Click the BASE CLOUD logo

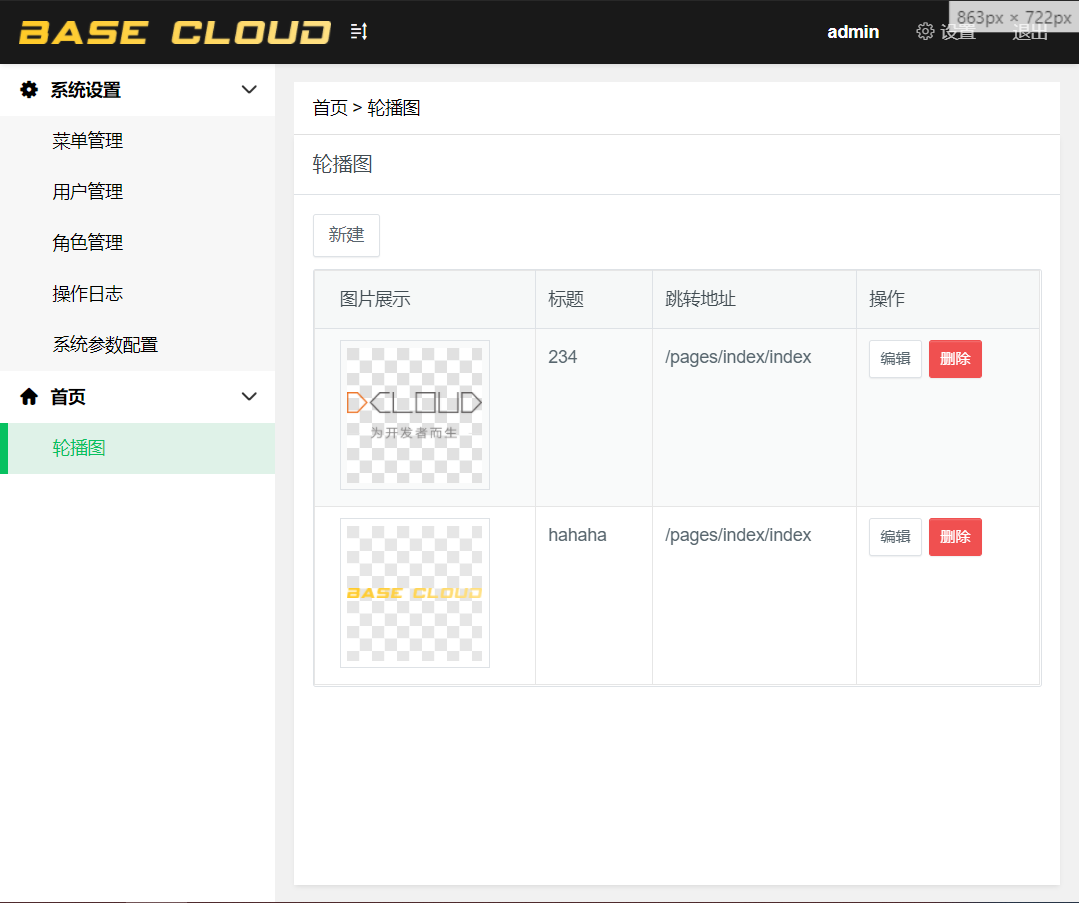175,32
